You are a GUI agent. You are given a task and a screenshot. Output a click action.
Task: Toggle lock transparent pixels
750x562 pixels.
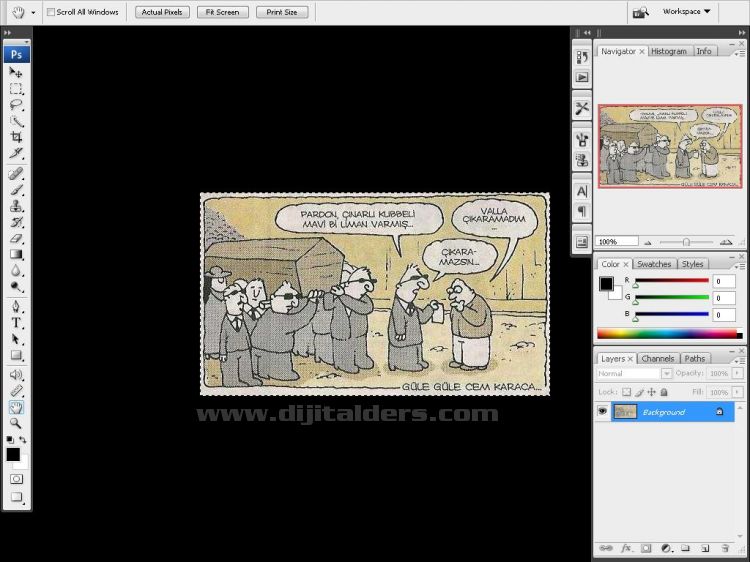627,392
